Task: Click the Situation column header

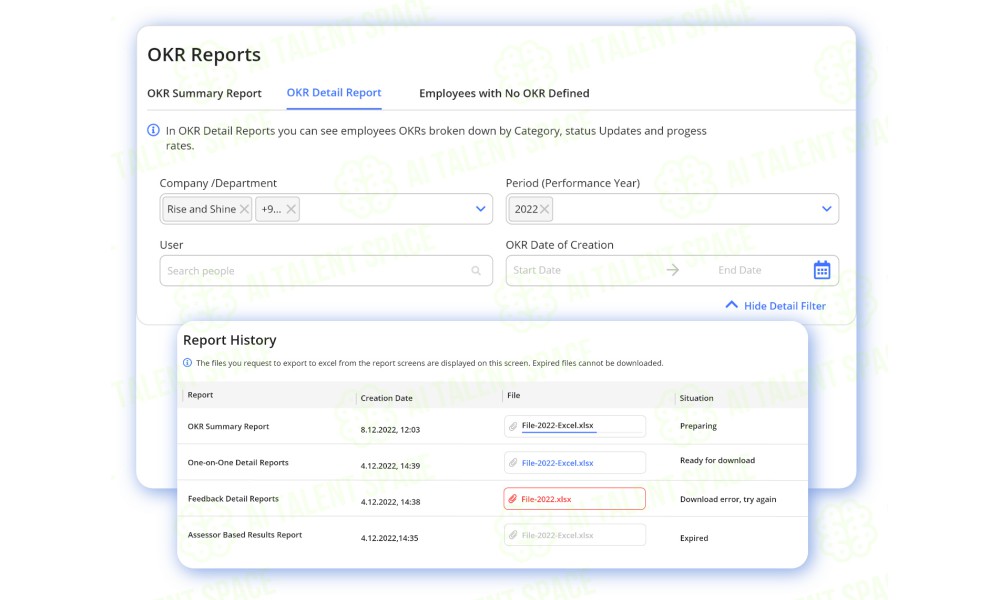Action: pos(696,398)
